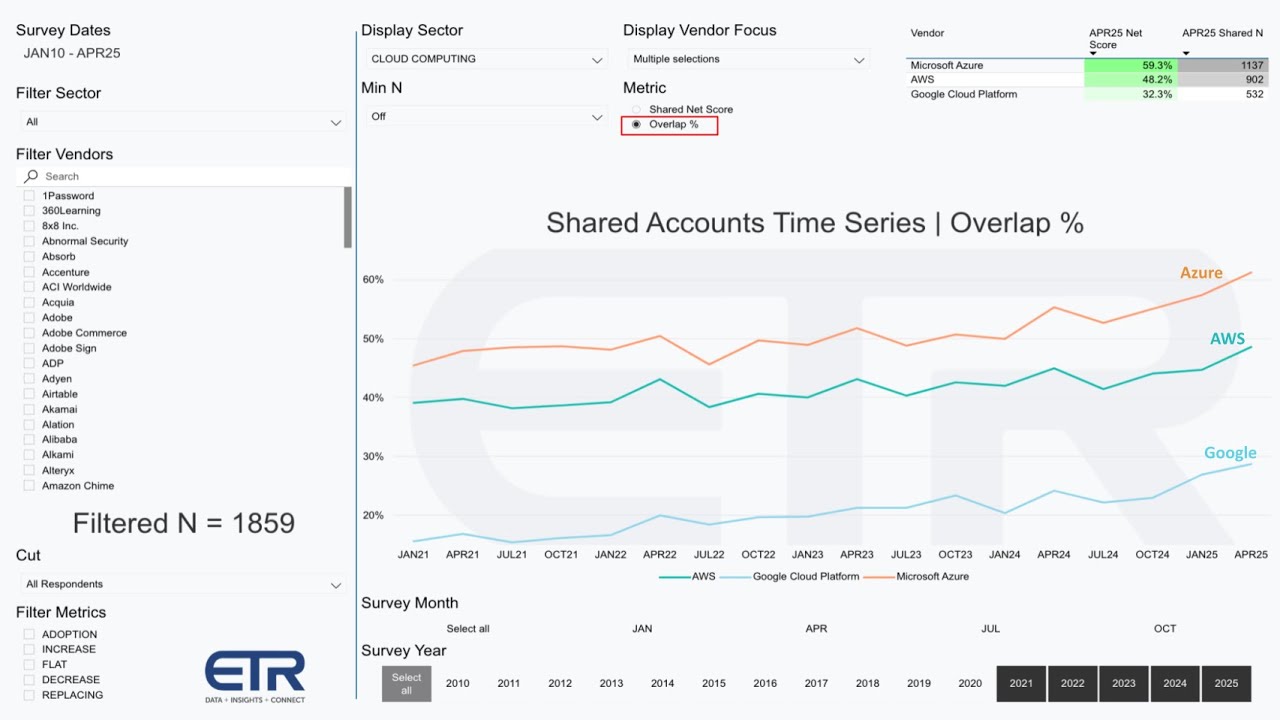Click the JAN10 - APR25 survey dates value
The image size is (1280, 720).
(72, 53)
